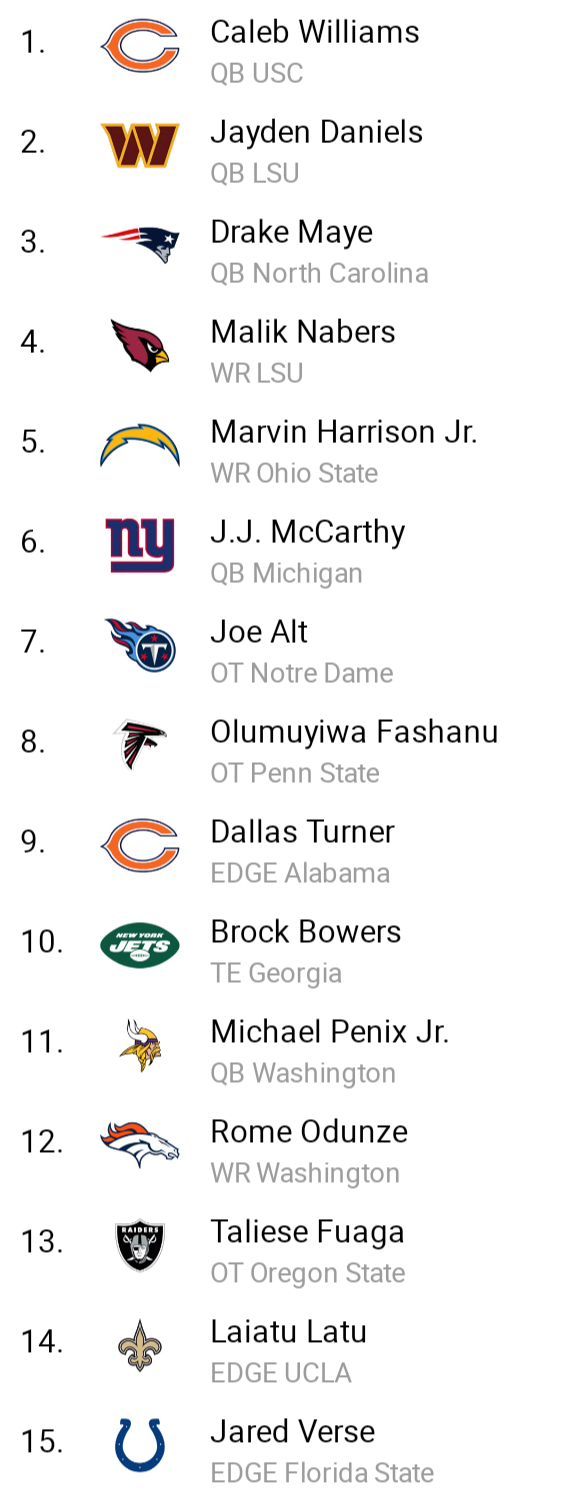This screenshot has width=580, height=1511.
Task: Click the Los Angeles Chargers bolt logo
Action: (x=140, y=445)
